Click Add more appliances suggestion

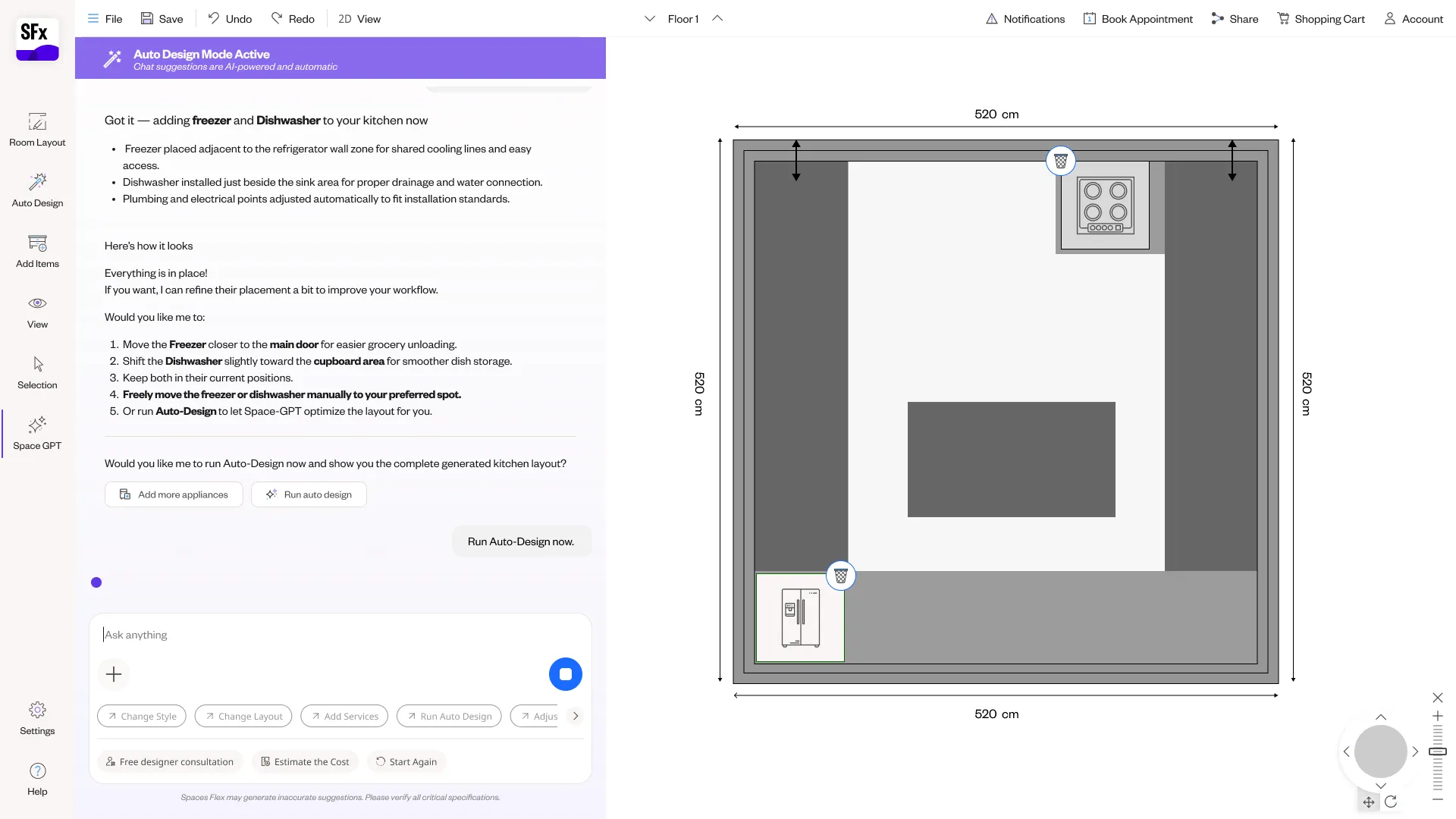click(174, 494)
